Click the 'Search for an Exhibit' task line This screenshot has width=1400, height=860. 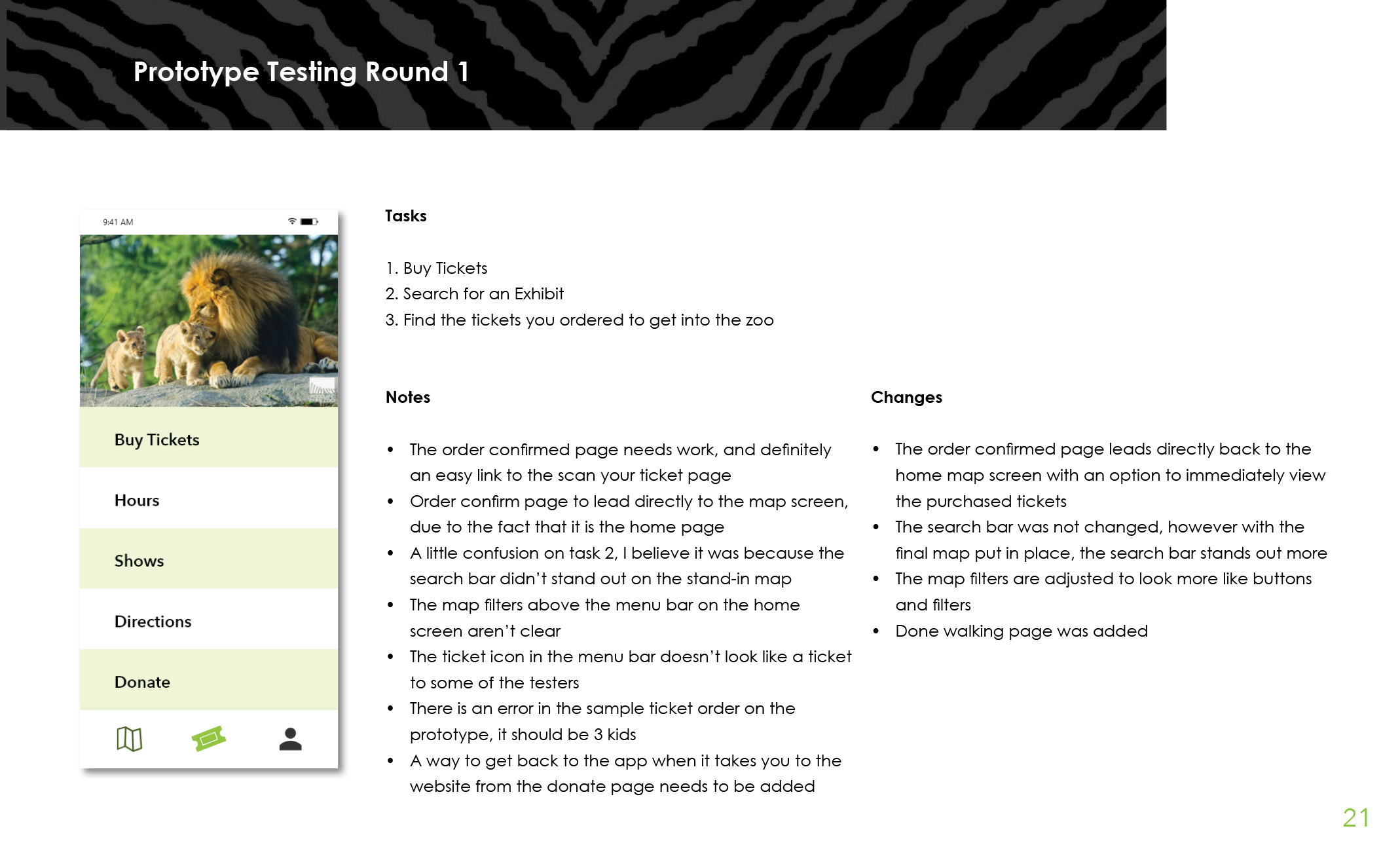(x=483, y=293)
